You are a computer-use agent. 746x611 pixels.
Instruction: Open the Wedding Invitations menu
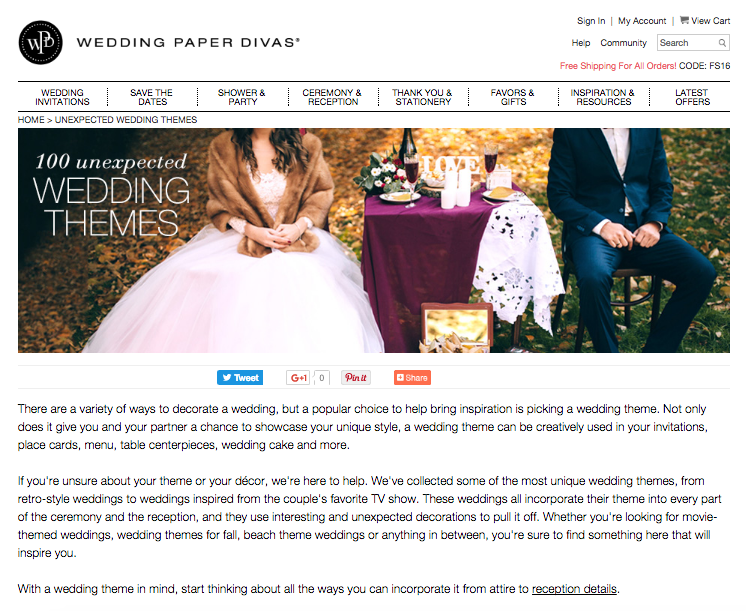pyautogui.click(x=62, y=97)
